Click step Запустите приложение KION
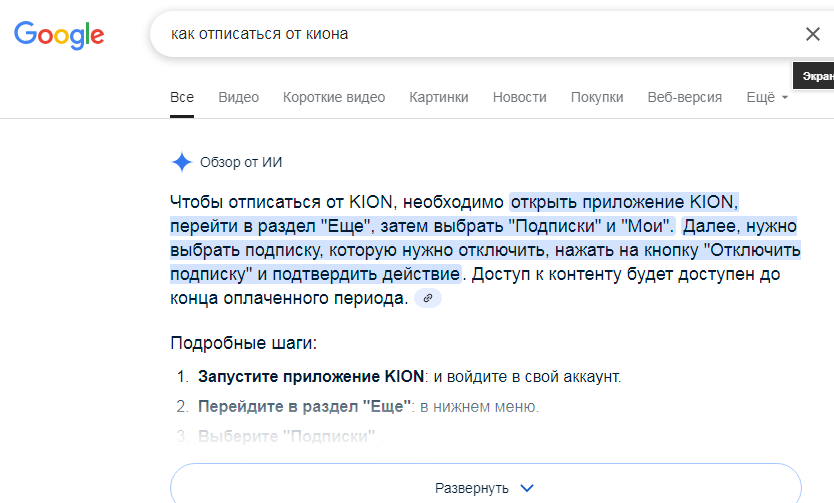This screenshot has height=503, width=834. 311,376
